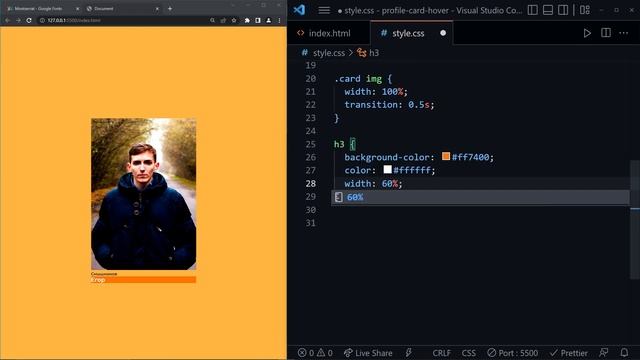Open the Chrome three-dot menu
Image resolution: width=640 pixels, height=360 pixels.
[x=279, y=20]
